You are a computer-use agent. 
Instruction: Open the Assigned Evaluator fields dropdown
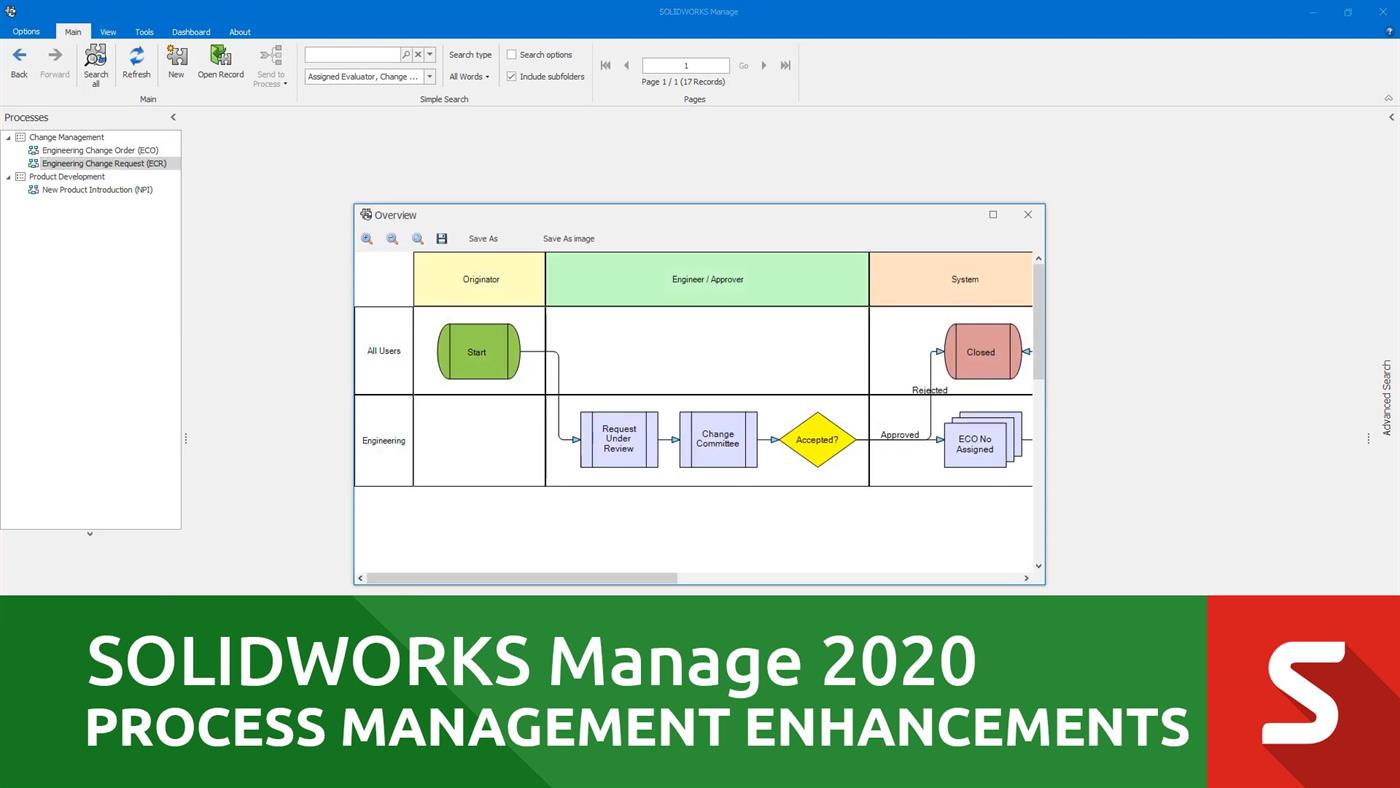pos(429,76)
